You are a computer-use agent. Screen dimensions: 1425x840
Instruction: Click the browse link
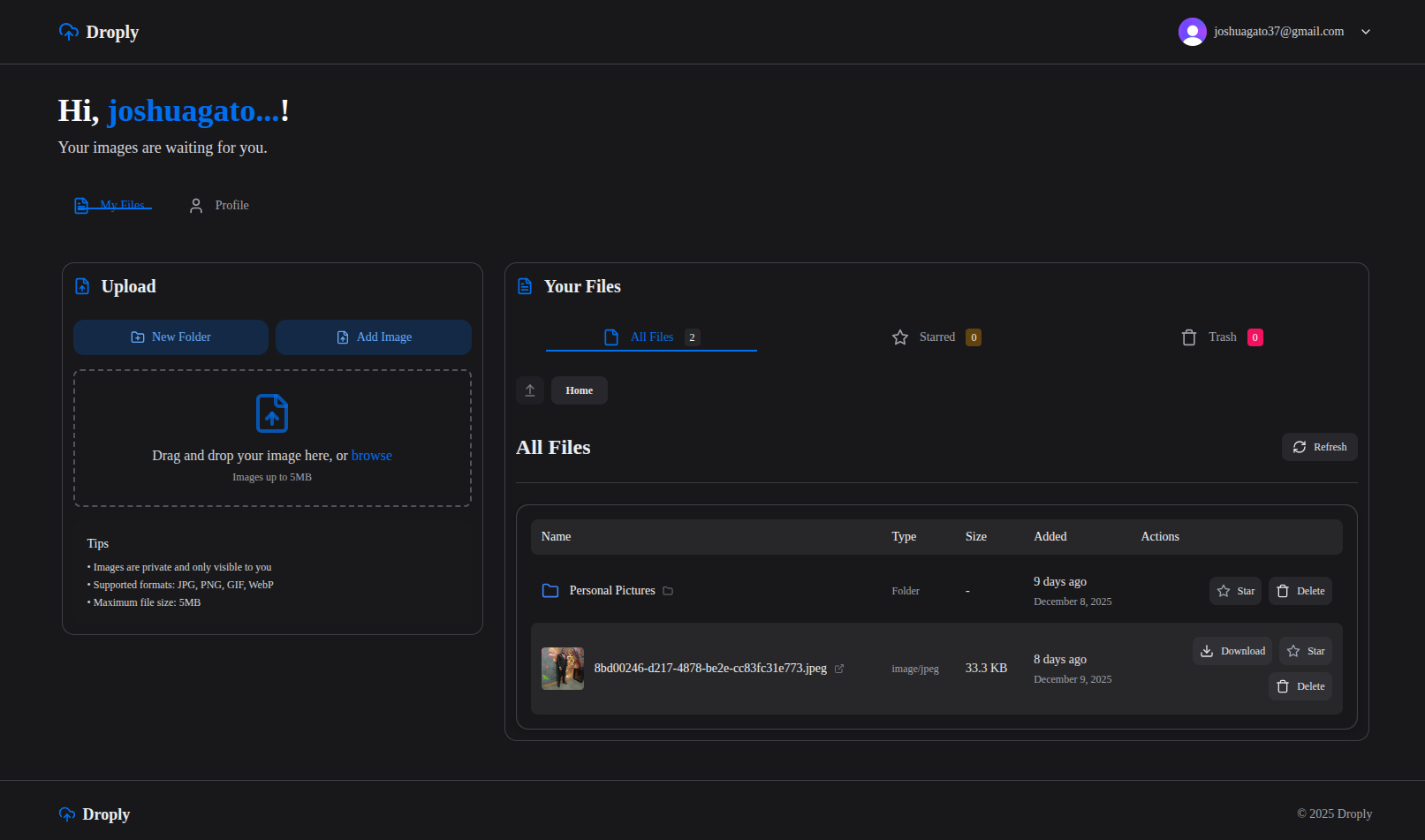371,456
